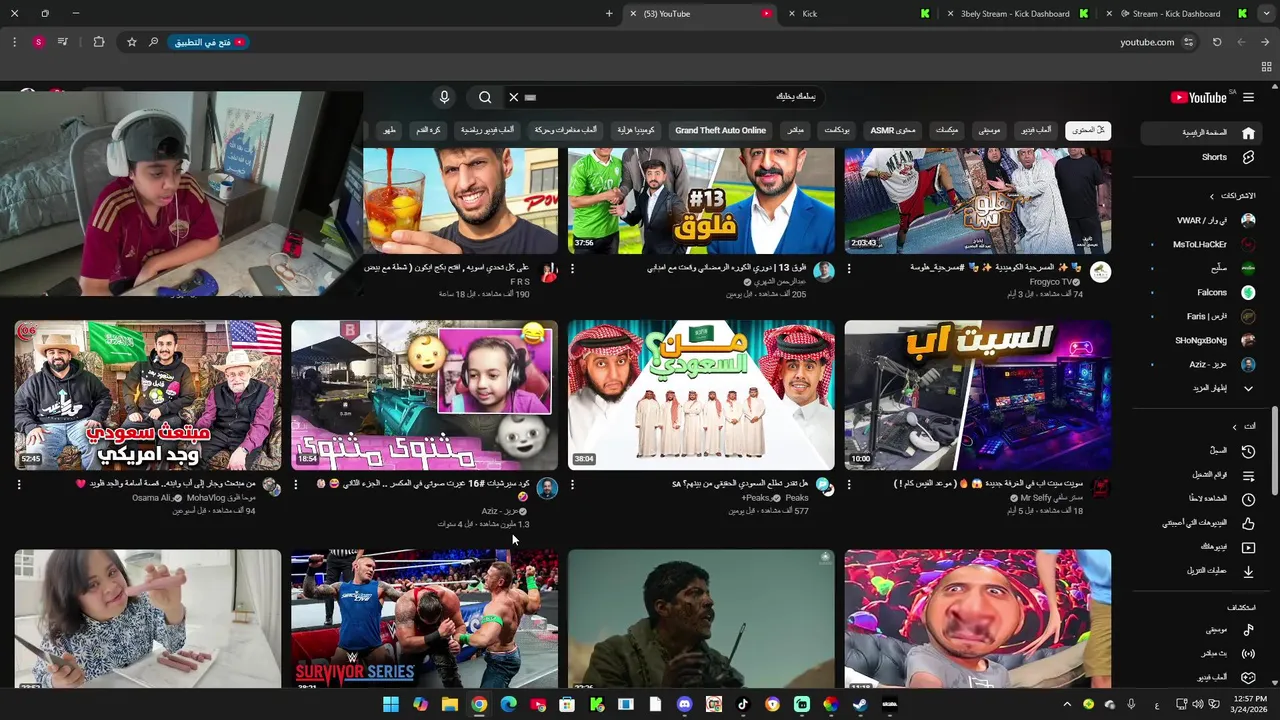Open options menu for Frogyco TV video
Screen dimensions: 1280x720
click(x=849, y=268)
